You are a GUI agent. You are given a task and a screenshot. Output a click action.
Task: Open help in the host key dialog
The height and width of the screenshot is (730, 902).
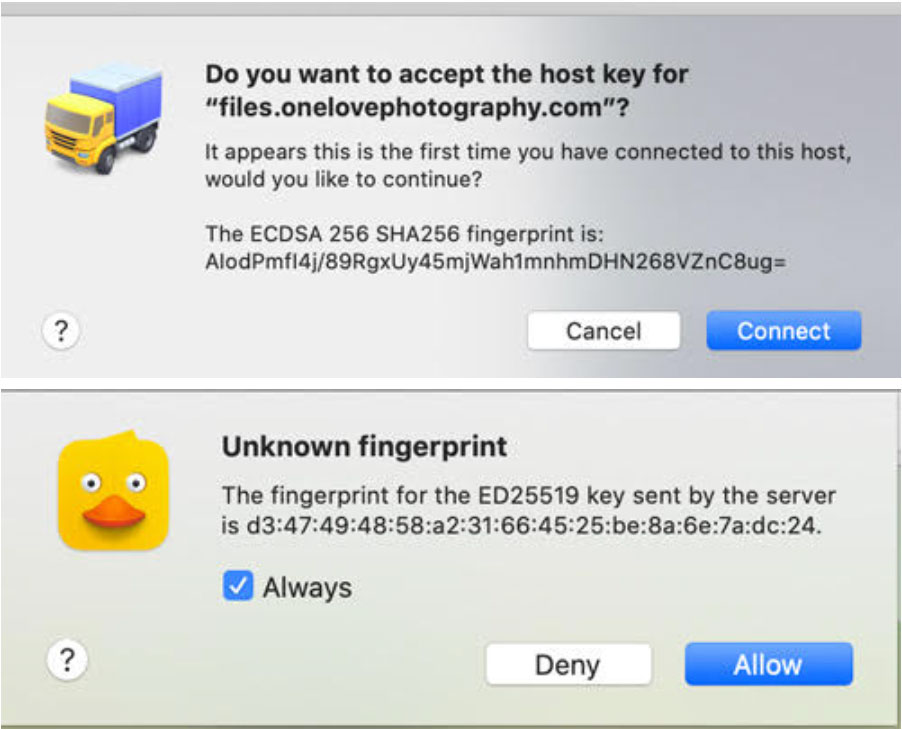click(x=61, y=331)
